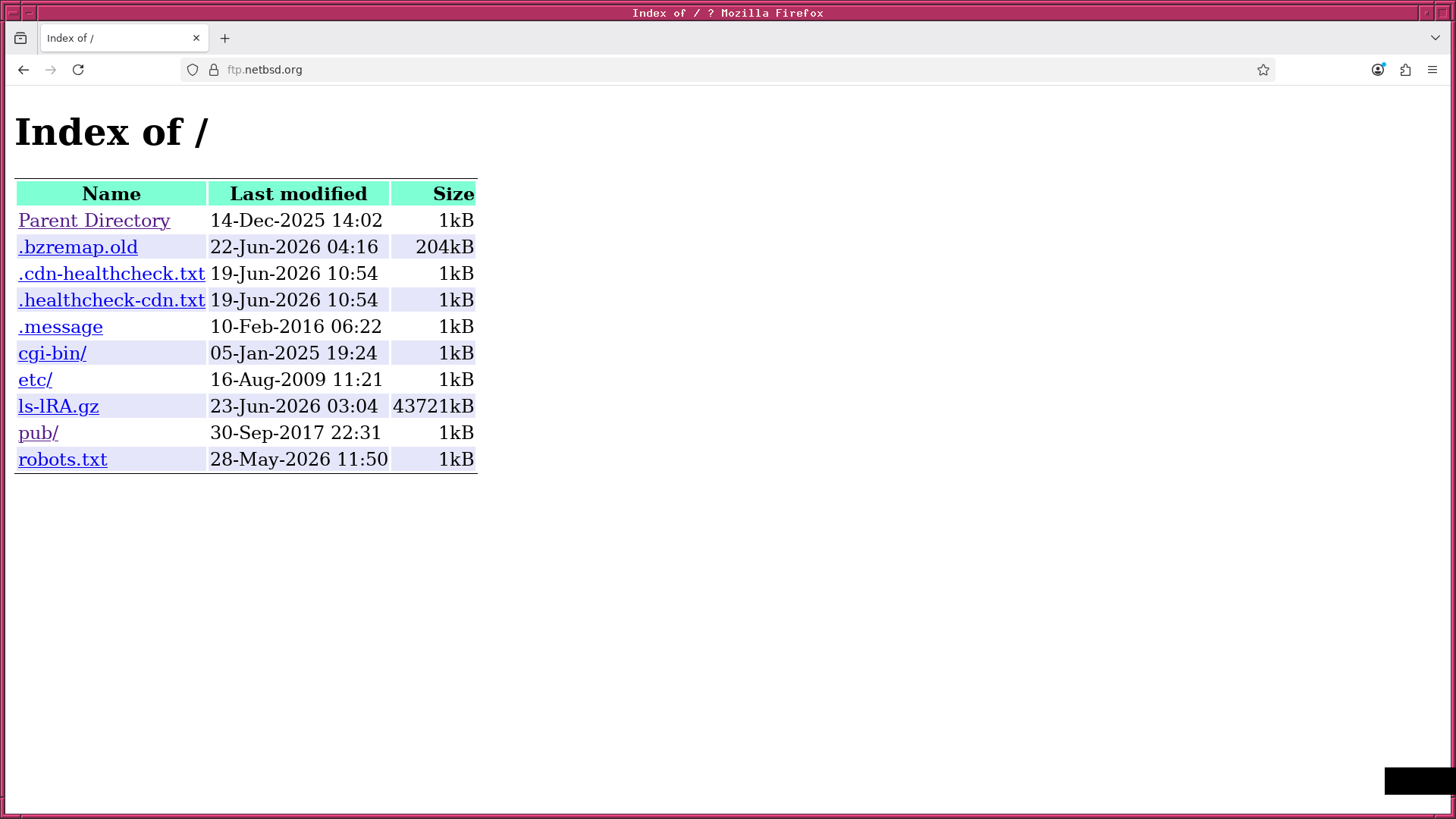Click the Last modified column header
This screenshot has width=1456, height=819.
click(x=299, y=194)
